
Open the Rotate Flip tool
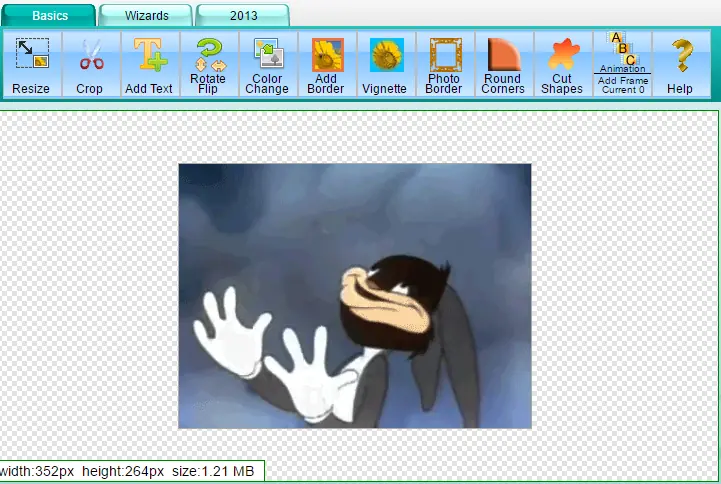pos(208,64)
